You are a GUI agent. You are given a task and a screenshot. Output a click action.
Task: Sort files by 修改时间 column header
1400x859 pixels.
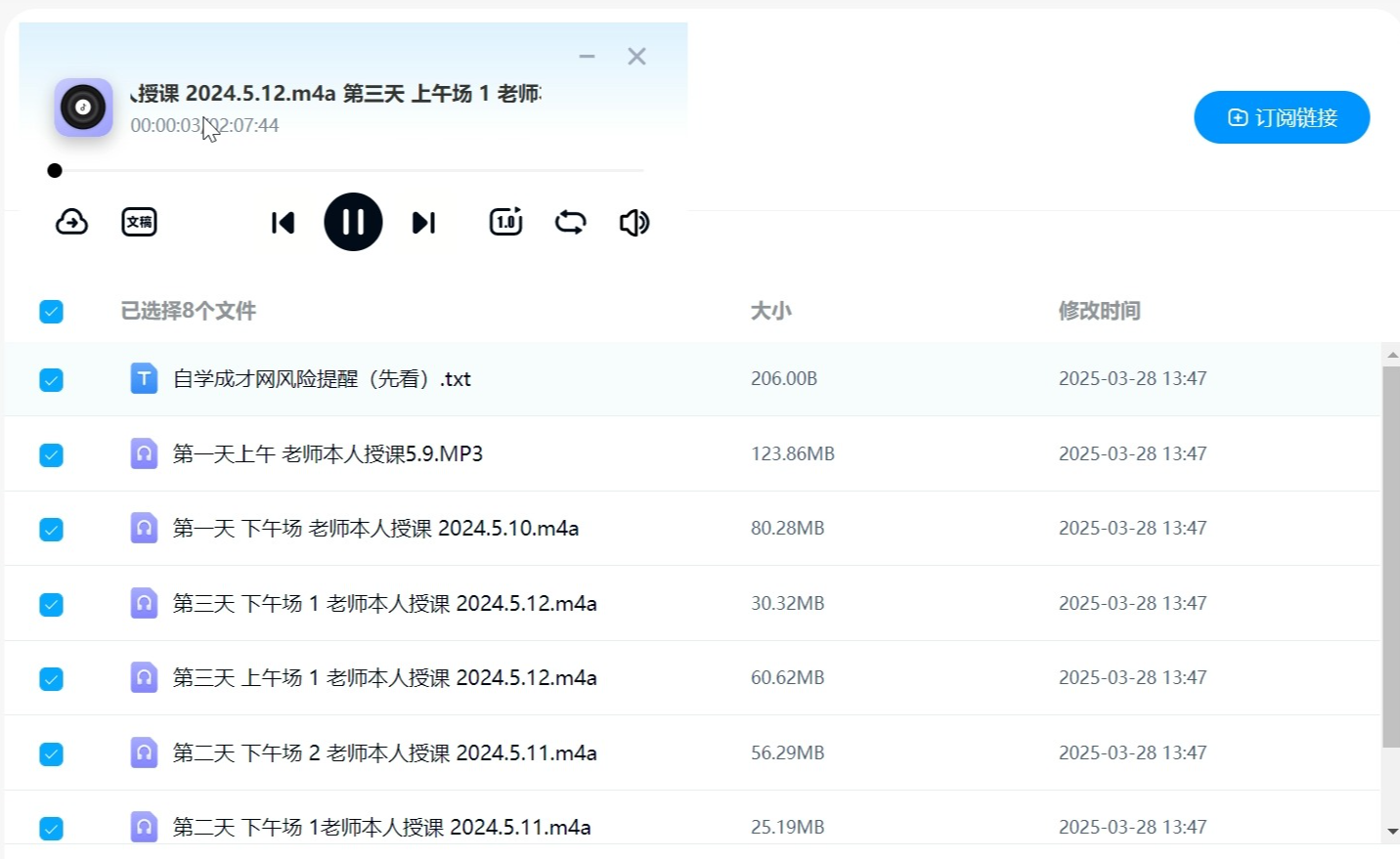pos(1099,311)
